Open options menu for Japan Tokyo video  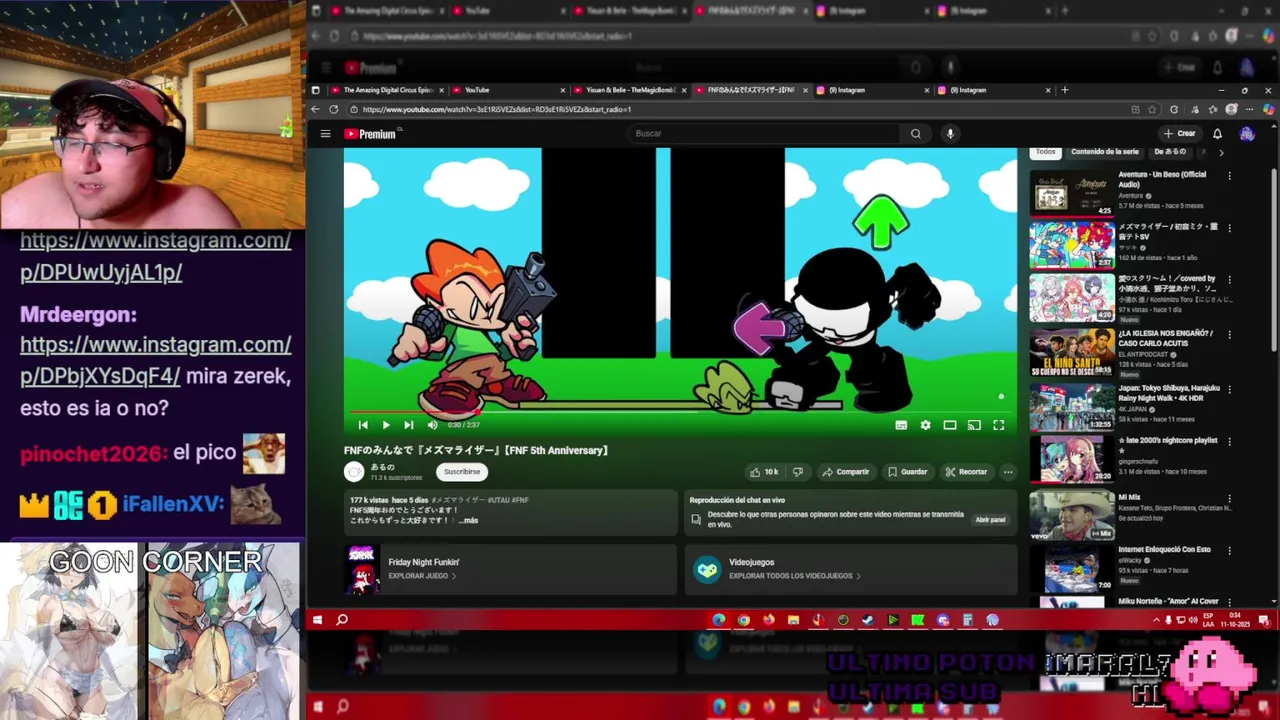coord(1229,390)
